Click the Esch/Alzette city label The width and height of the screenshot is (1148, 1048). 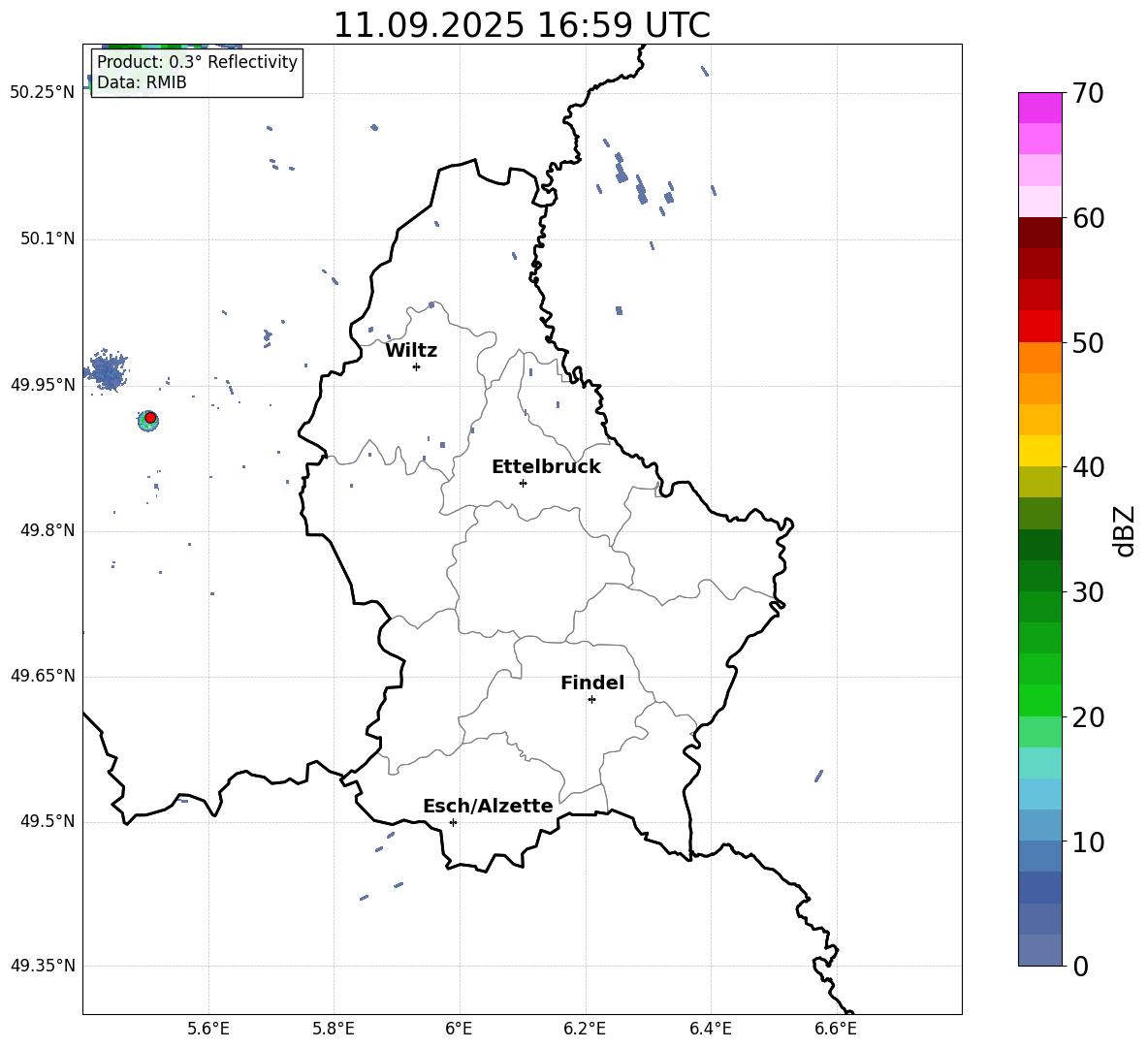(x=488, y=806)
